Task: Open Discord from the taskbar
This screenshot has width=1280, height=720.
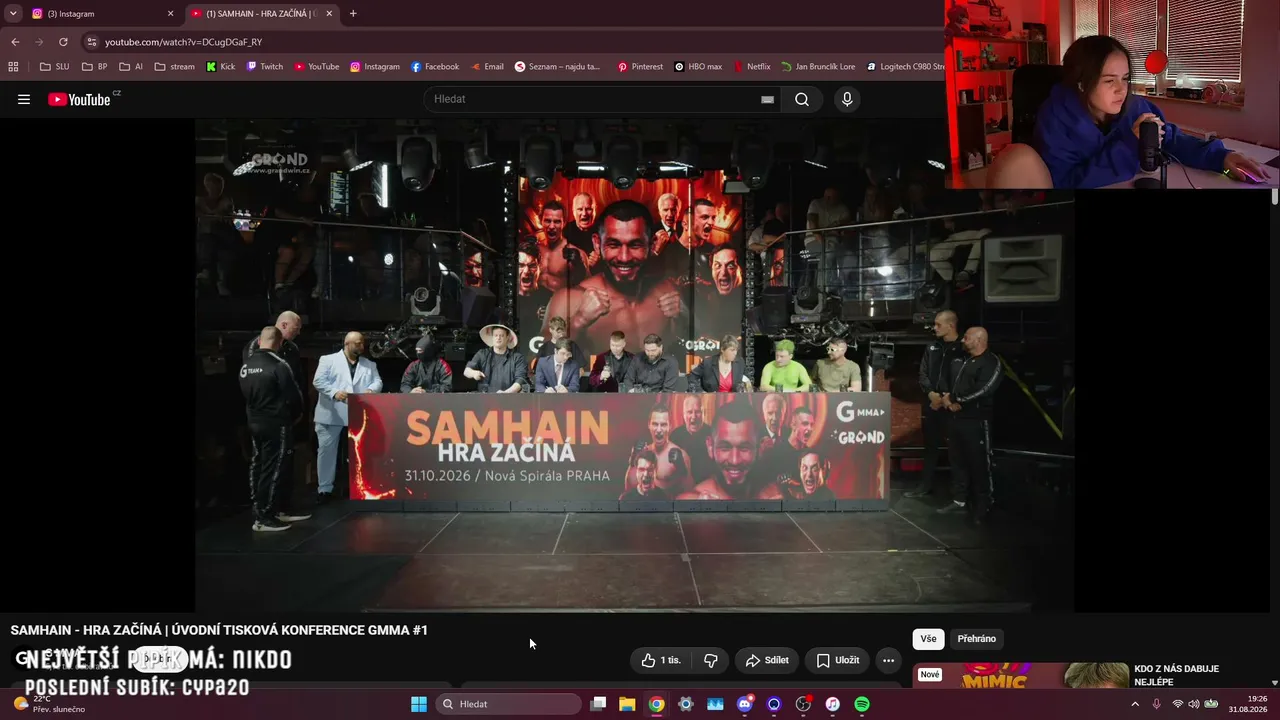Action: [x=745, y=704]
